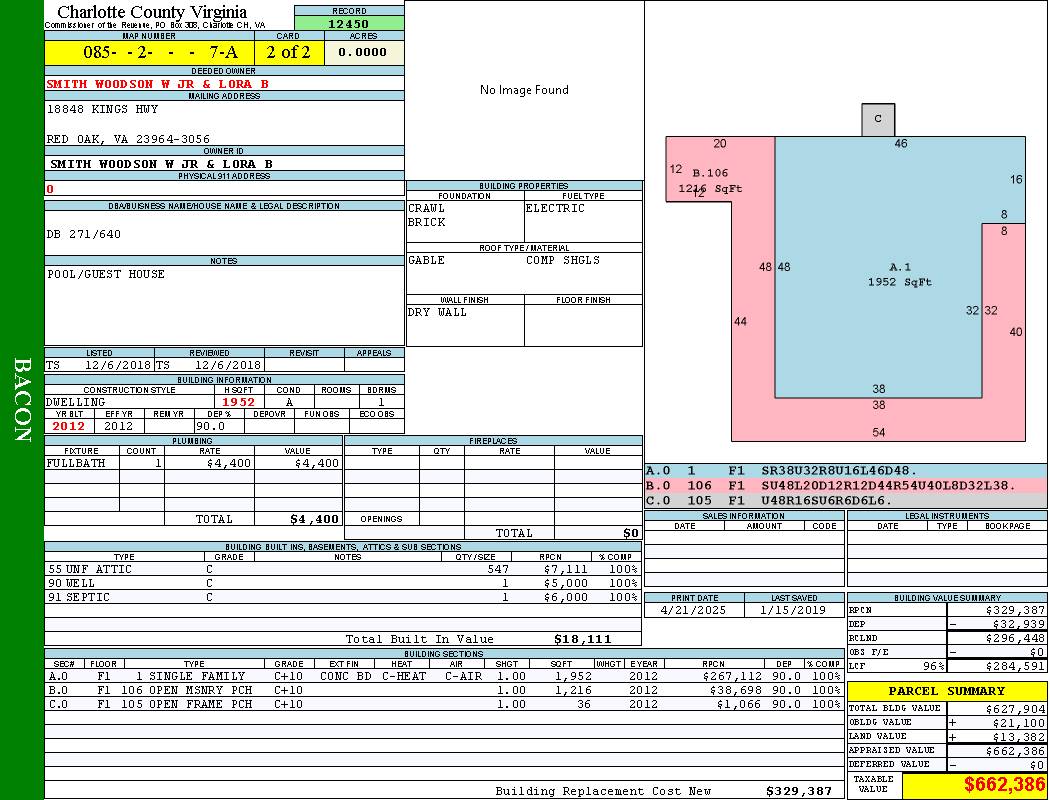The width and height of the screenshot is (1050, 800).
Task: Click the green BACON sidebar label
Action: coord(22,400)
